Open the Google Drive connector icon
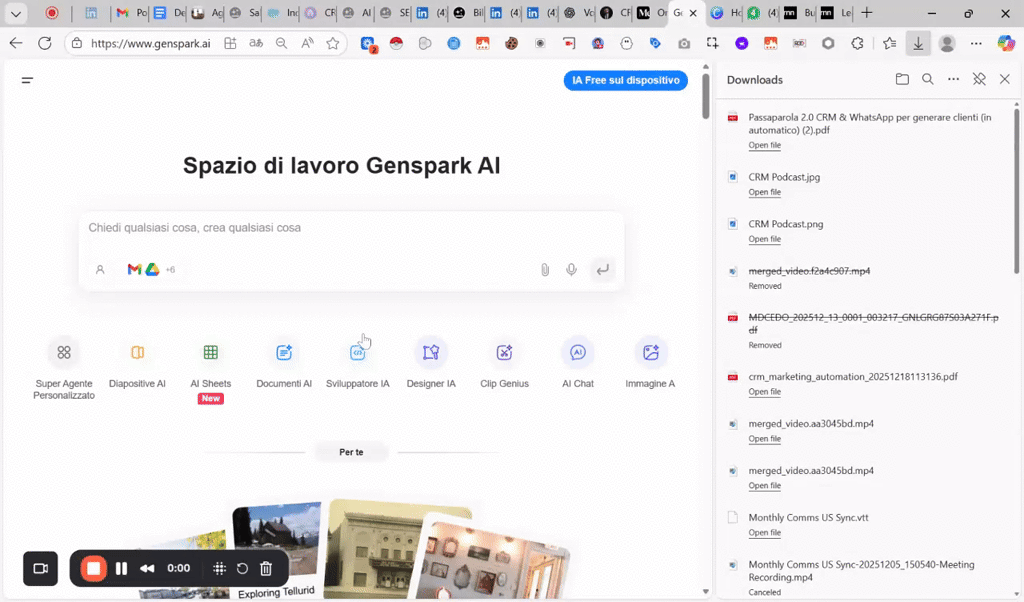Screen dimensions: 1024x602 (152, 270)
